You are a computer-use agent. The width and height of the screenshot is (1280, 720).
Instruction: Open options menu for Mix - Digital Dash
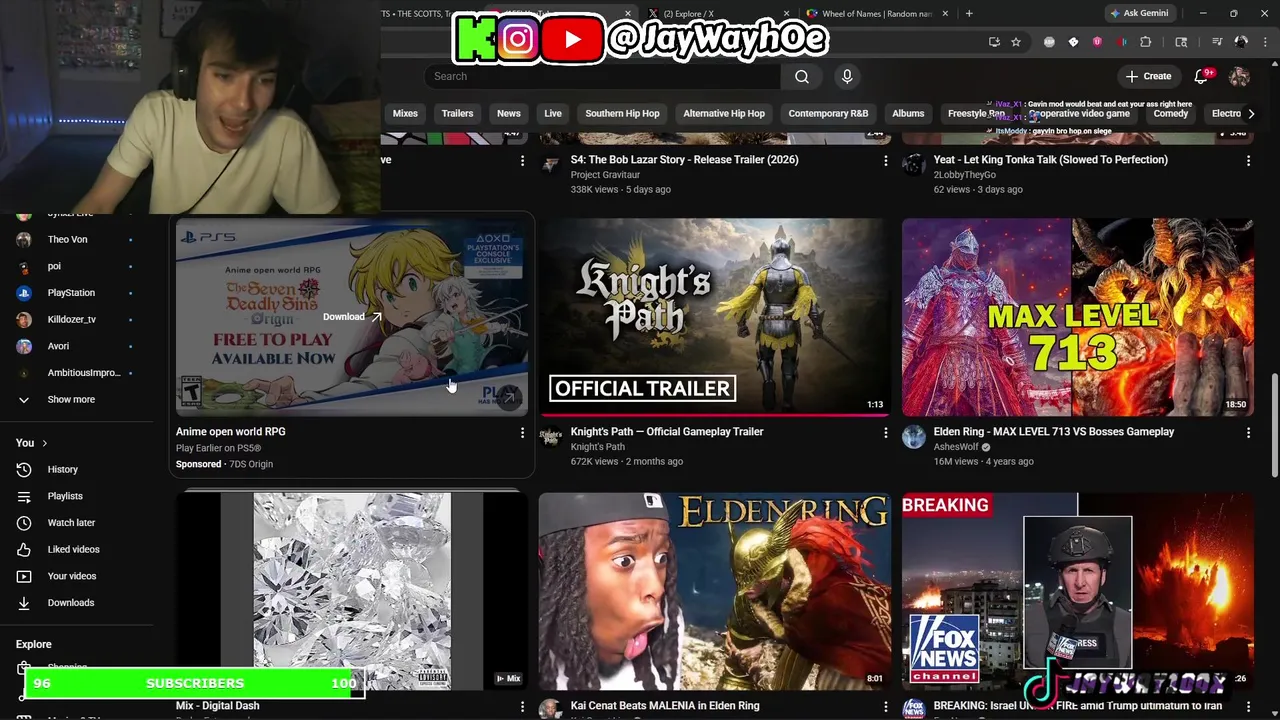point(522,706)
